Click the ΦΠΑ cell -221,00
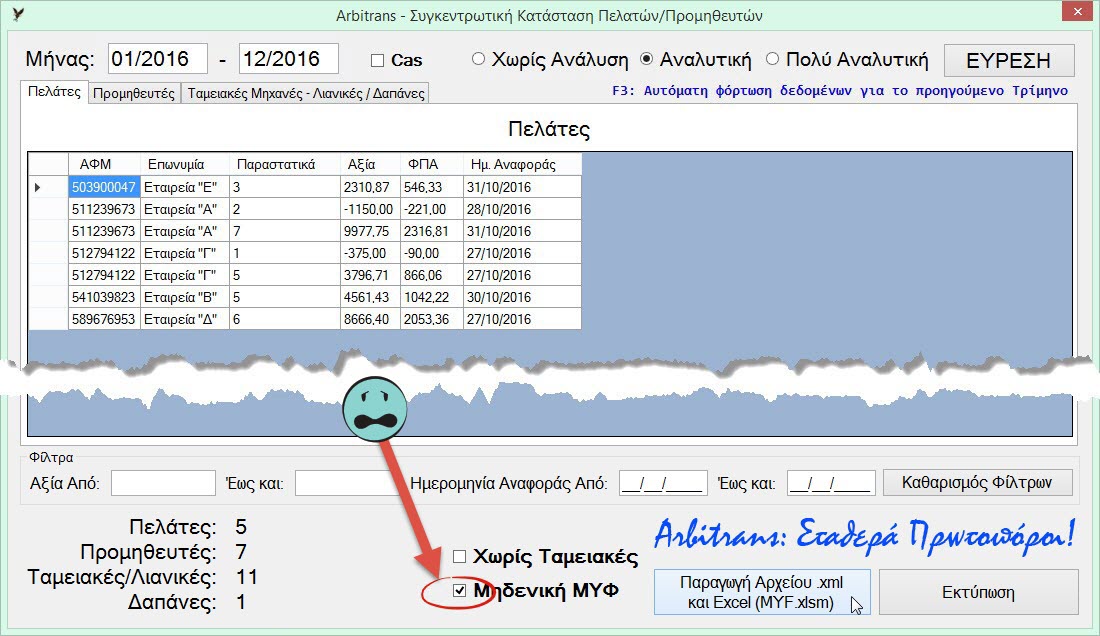The image size is (1100, 636). [431, 209]
